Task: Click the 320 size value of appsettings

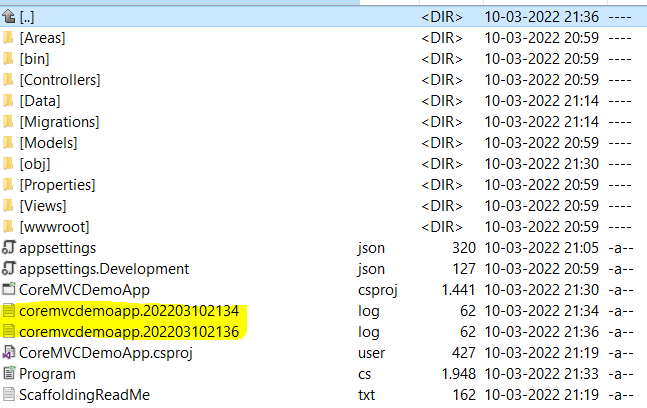Action: (x=464, y=248)
